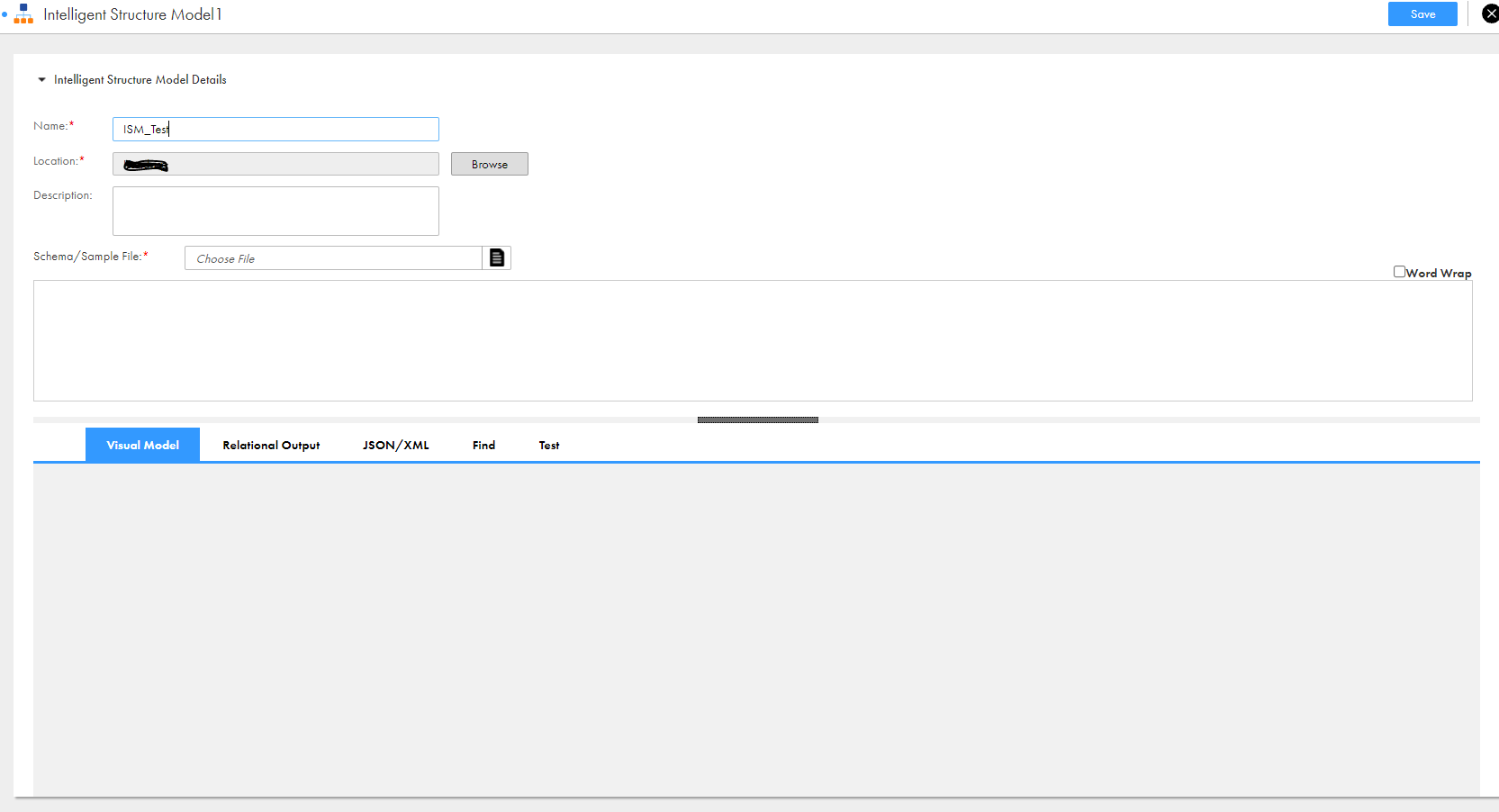Screen dimensions: 1499x812
Task: Open the Test tab
Action: tap(549, 445)
